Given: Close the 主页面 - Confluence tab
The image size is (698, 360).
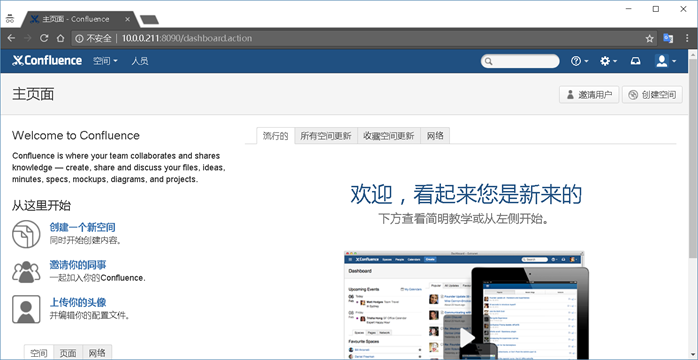Looking at the screenshot, I should point(128,19).
